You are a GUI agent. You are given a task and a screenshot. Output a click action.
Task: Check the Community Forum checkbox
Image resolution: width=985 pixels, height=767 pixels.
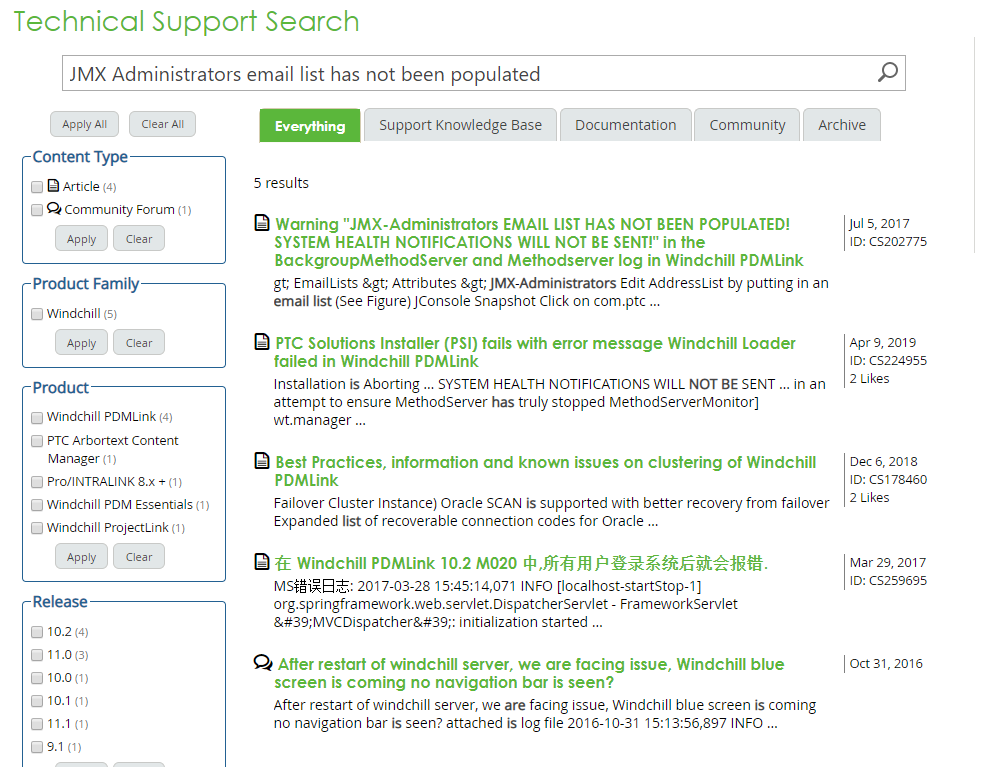point(37,210)
